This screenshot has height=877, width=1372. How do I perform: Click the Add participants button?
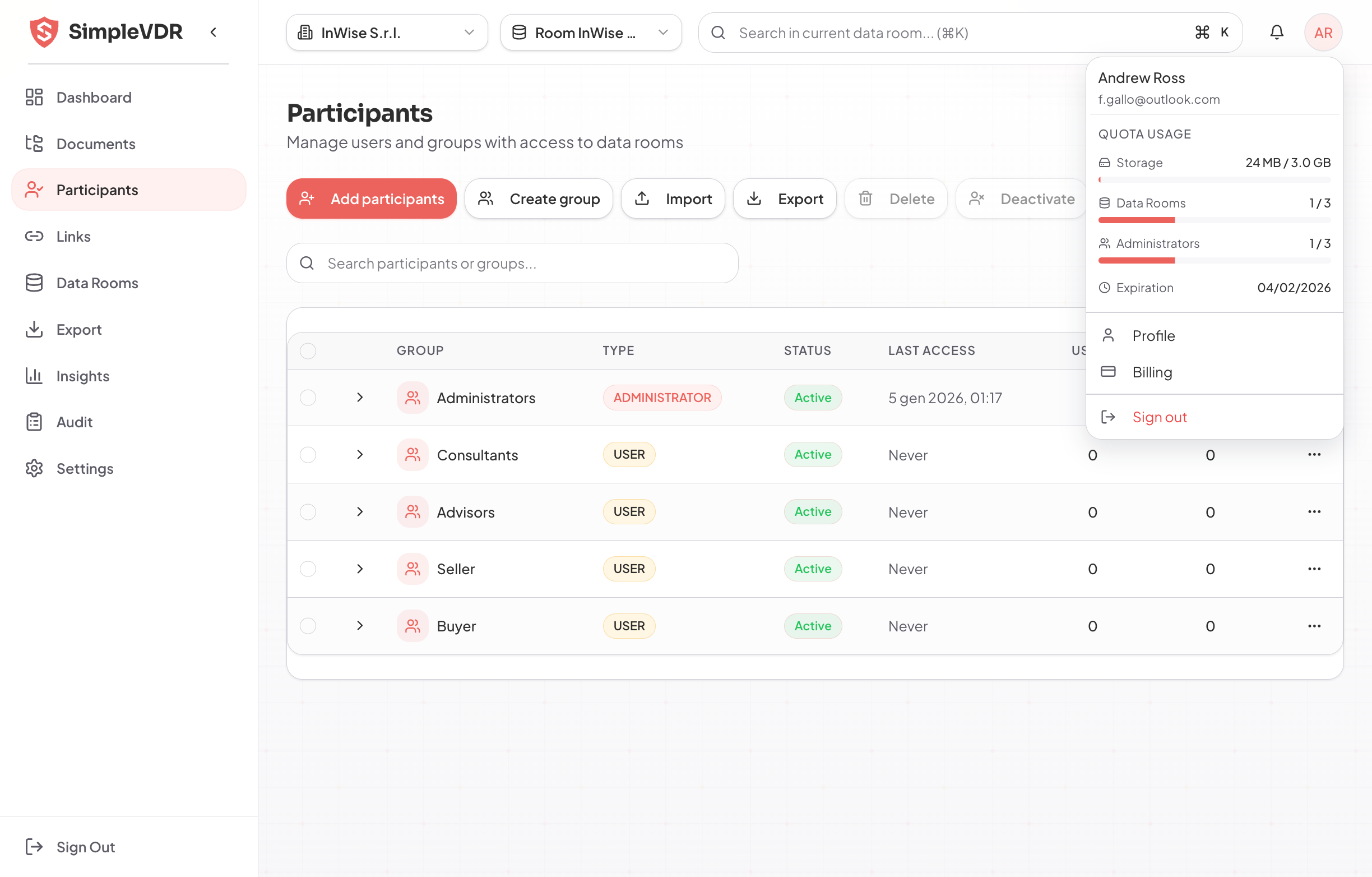[372, 199]
